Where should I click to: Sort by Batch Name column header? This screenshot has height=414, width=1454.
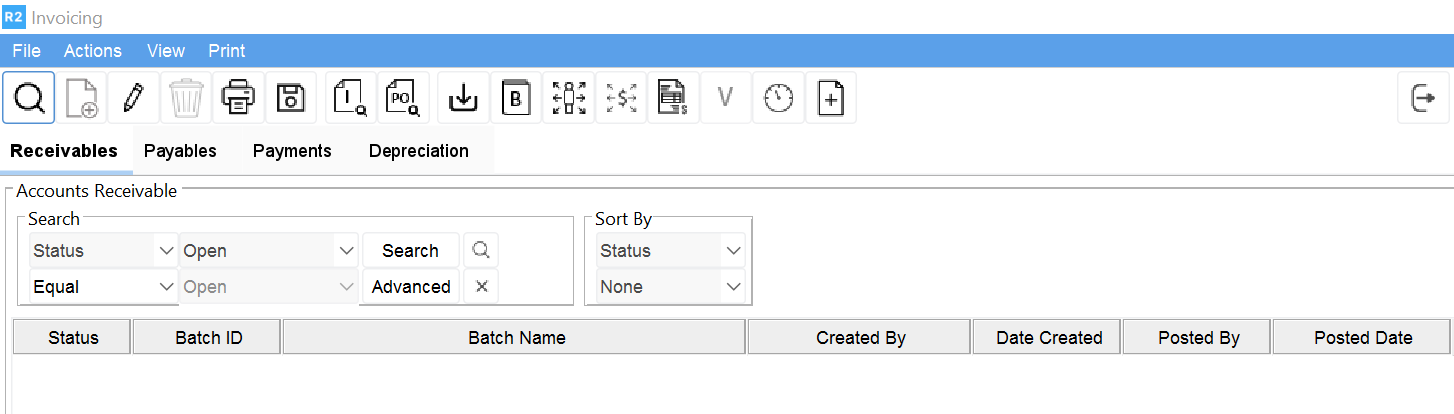pos(516,338)
